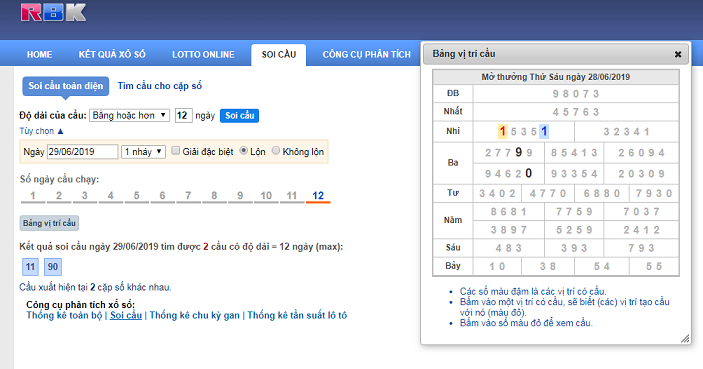Select day 7 on cầu chạy scale
Image resolution: width=703 pixels, height=369 pixels.
(188, 196)
